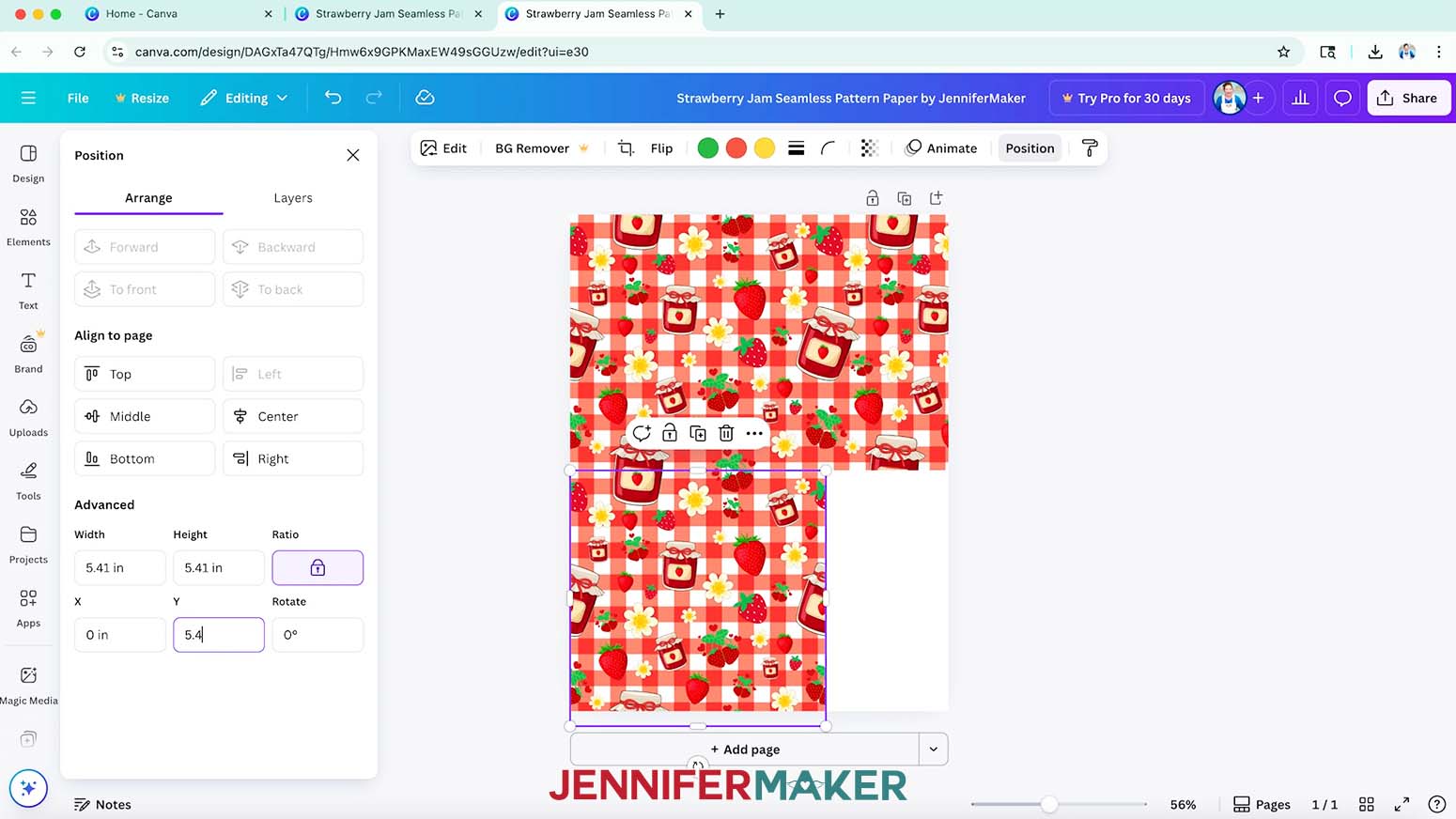Screen dimensions: 1456x819
Task: Click the Add page button
Action: (x=744, y=749)
